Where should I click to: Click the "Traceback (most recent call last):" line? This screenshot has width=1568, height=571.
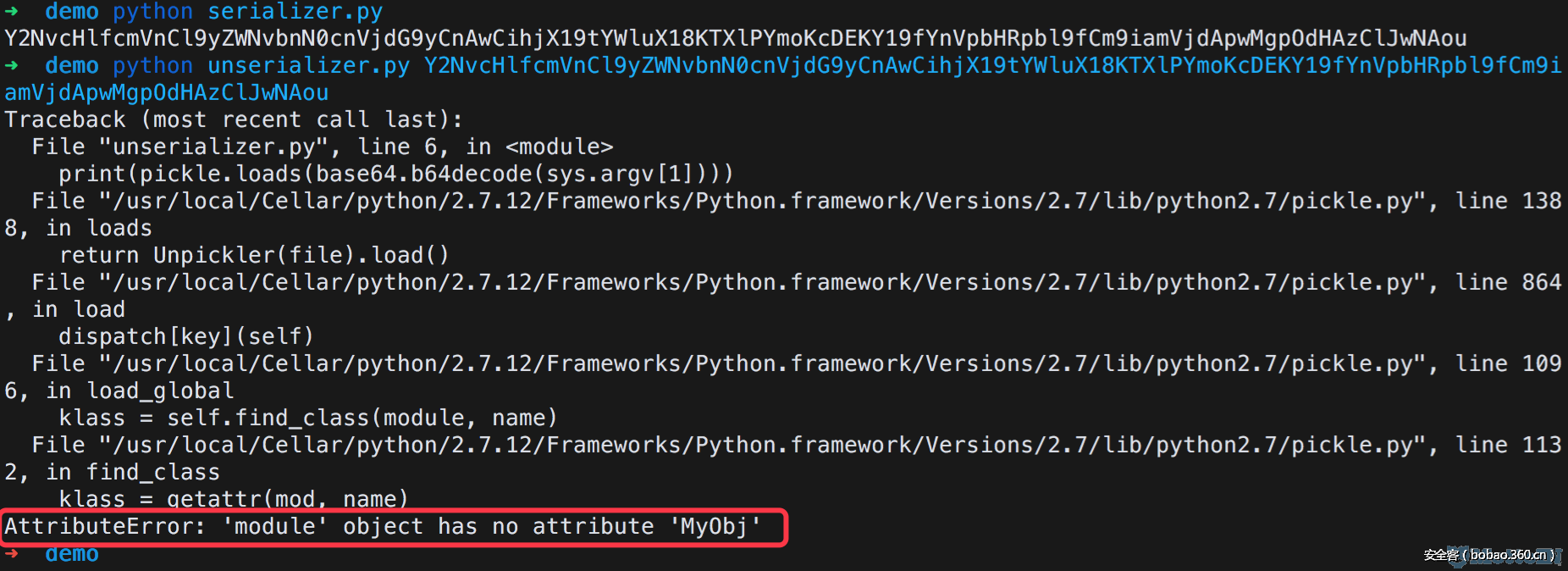[x=234, y=119]
